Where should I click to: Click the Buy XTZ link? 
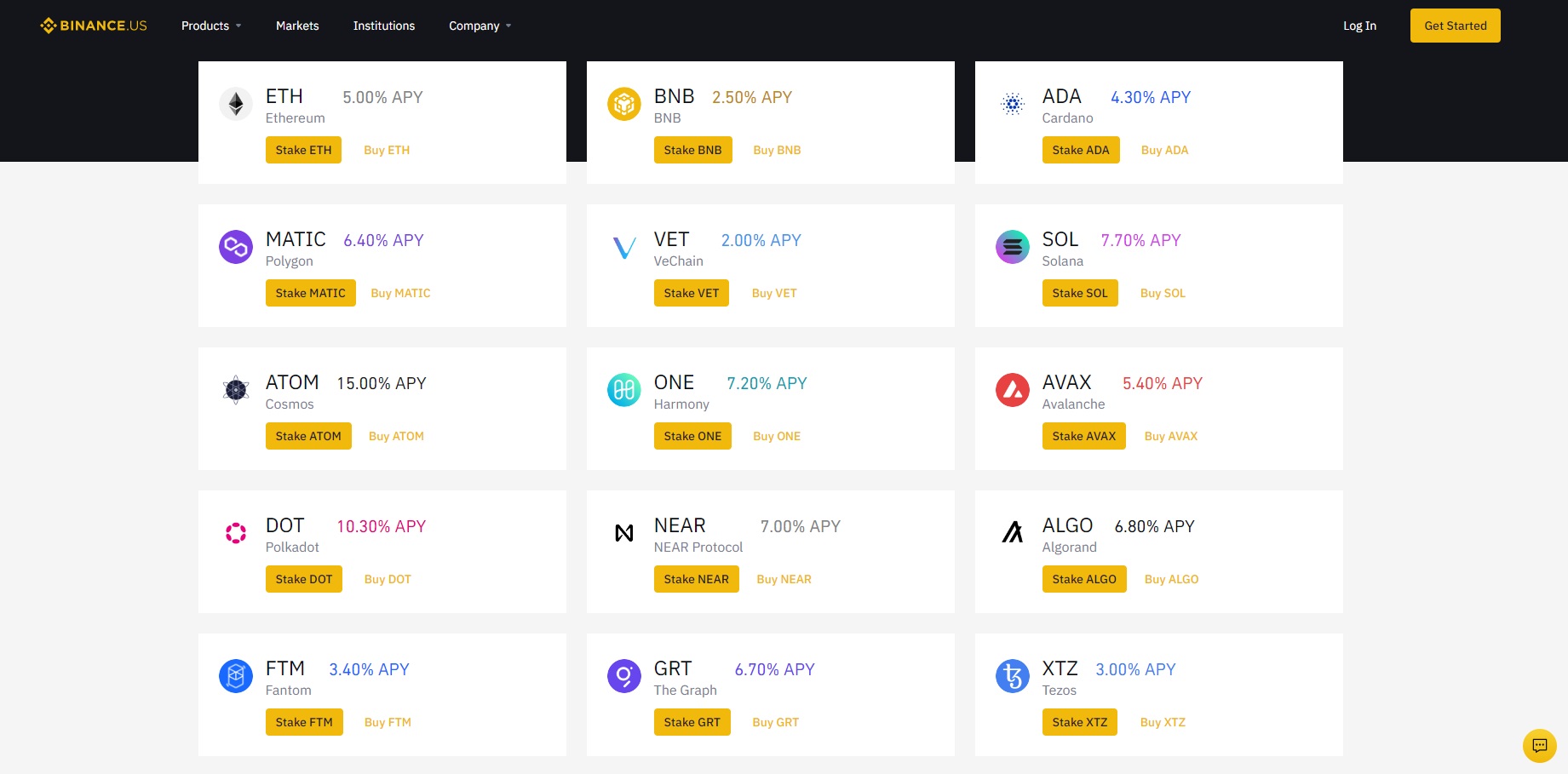[x=1163, y=722]
